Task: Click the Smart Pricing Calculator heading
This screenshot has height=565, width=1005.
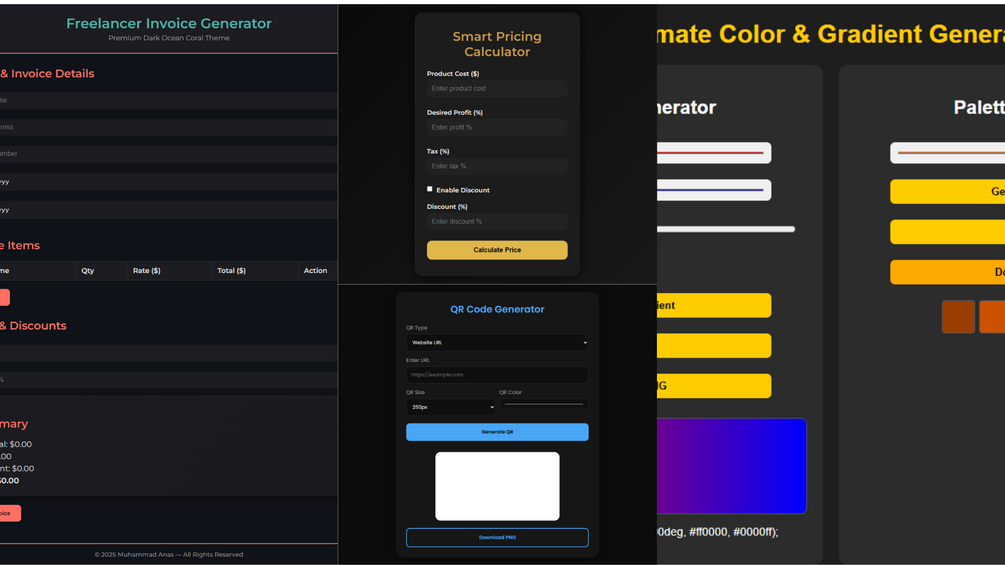Action: coord(497,44)
